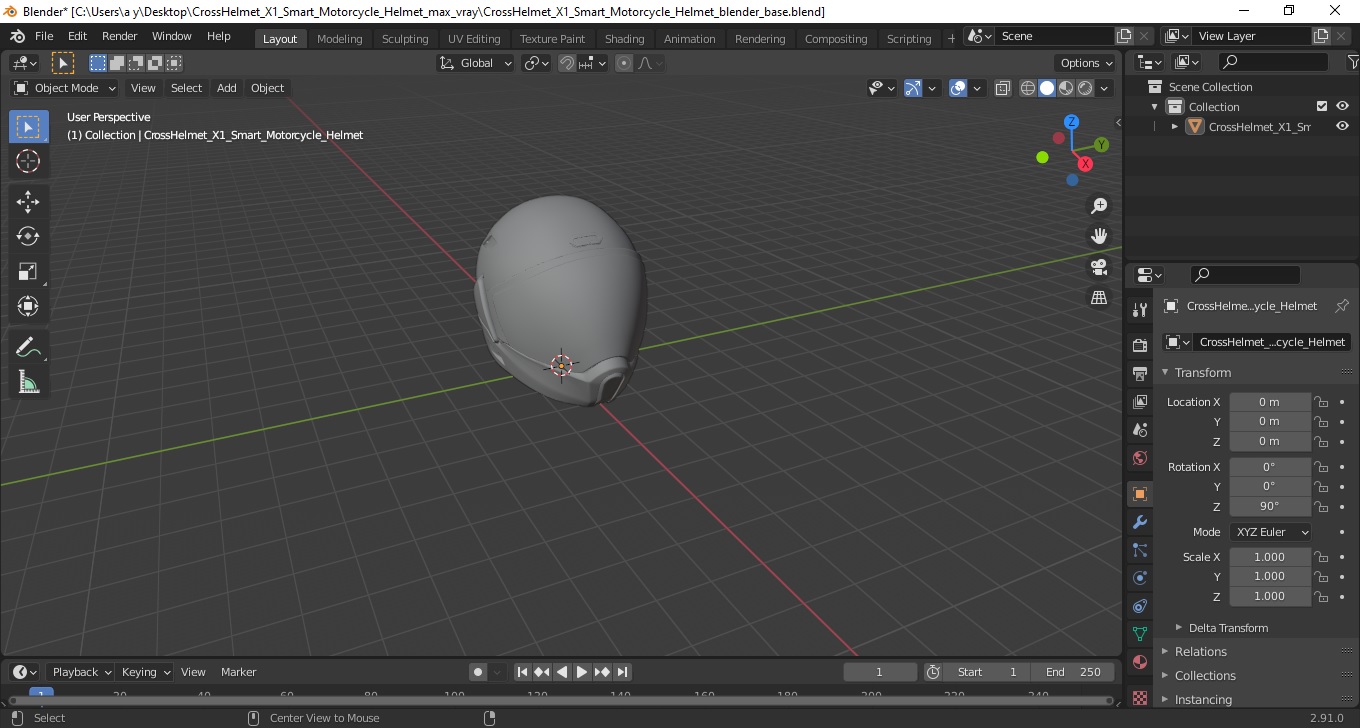Select the Cursor tool
This screenshot has height=728, width=1360.
click(x=28, y=161)
